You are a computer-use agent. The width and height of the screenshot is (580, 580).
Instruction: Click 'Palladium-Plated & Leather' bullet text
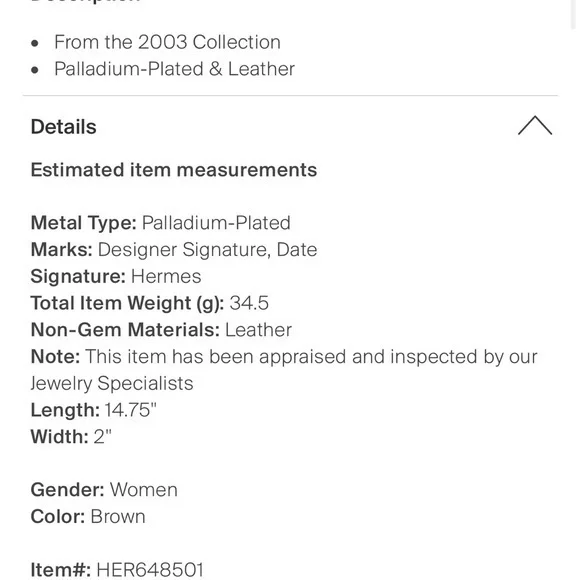click(174, 69)
